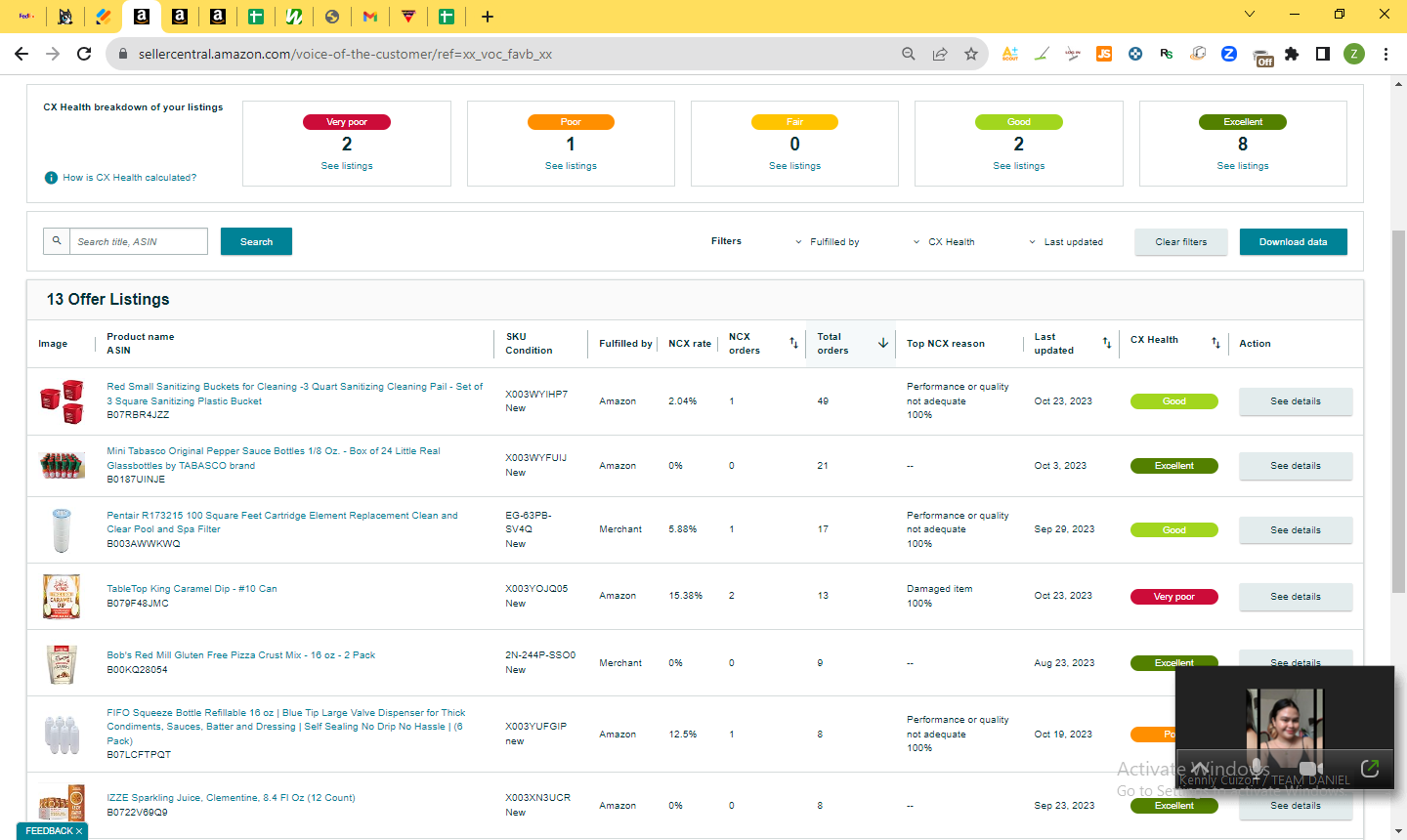Go forward to the next page
Image resolution: width=1407 pixels, height=840 pixels.
(53, 54)
